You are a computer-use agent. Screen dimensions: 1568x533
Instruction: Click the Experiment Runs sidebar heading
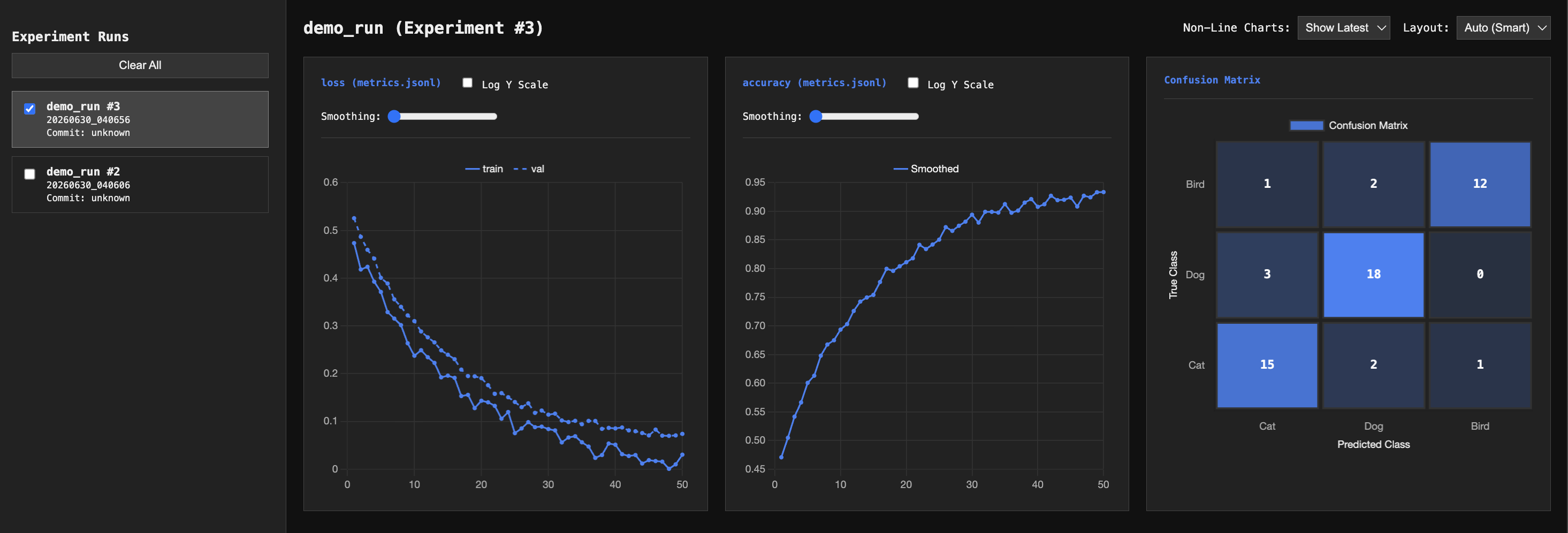pyautogui.click(x=71, y=37)
